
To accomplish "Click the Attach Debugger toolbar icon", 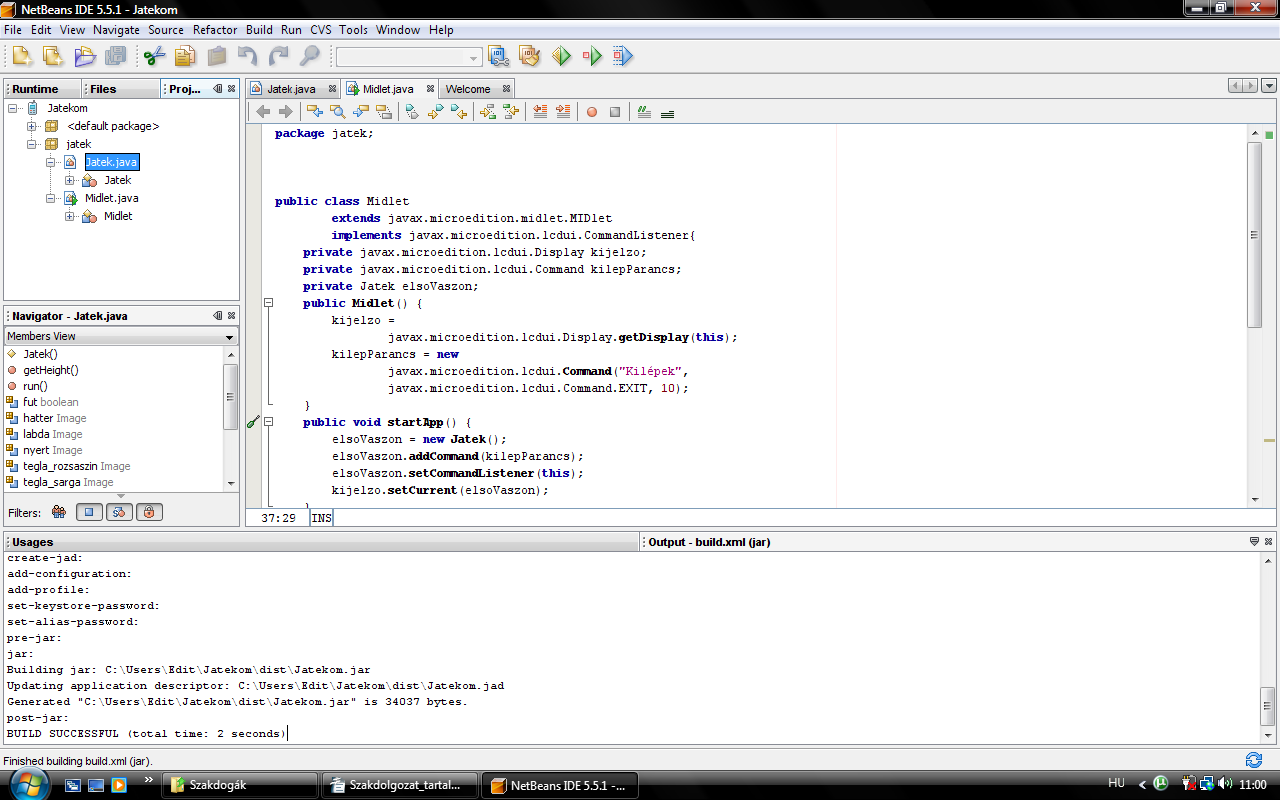I will coord(623,57).
